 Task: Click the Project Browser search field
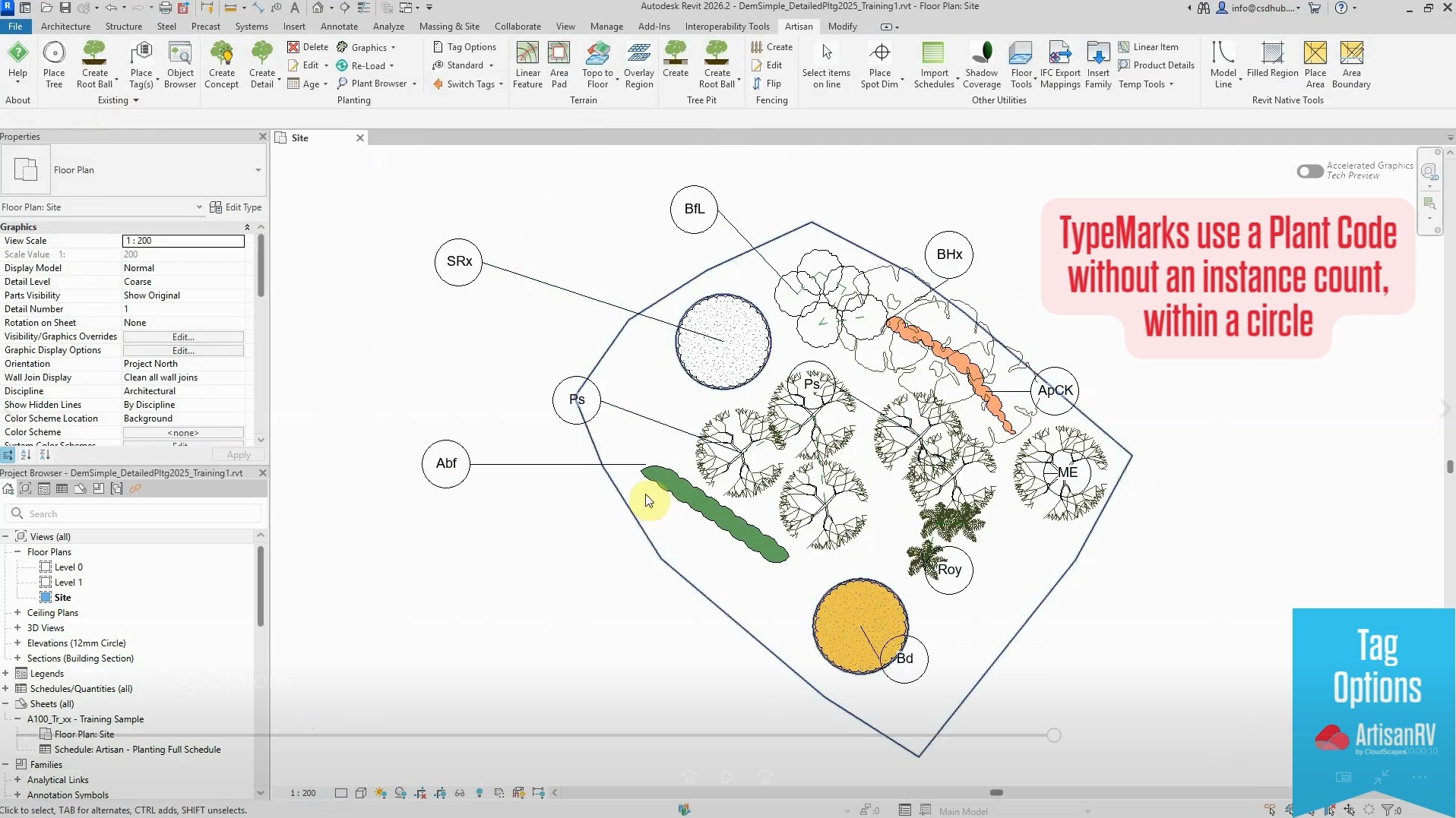tap(137, 514)
